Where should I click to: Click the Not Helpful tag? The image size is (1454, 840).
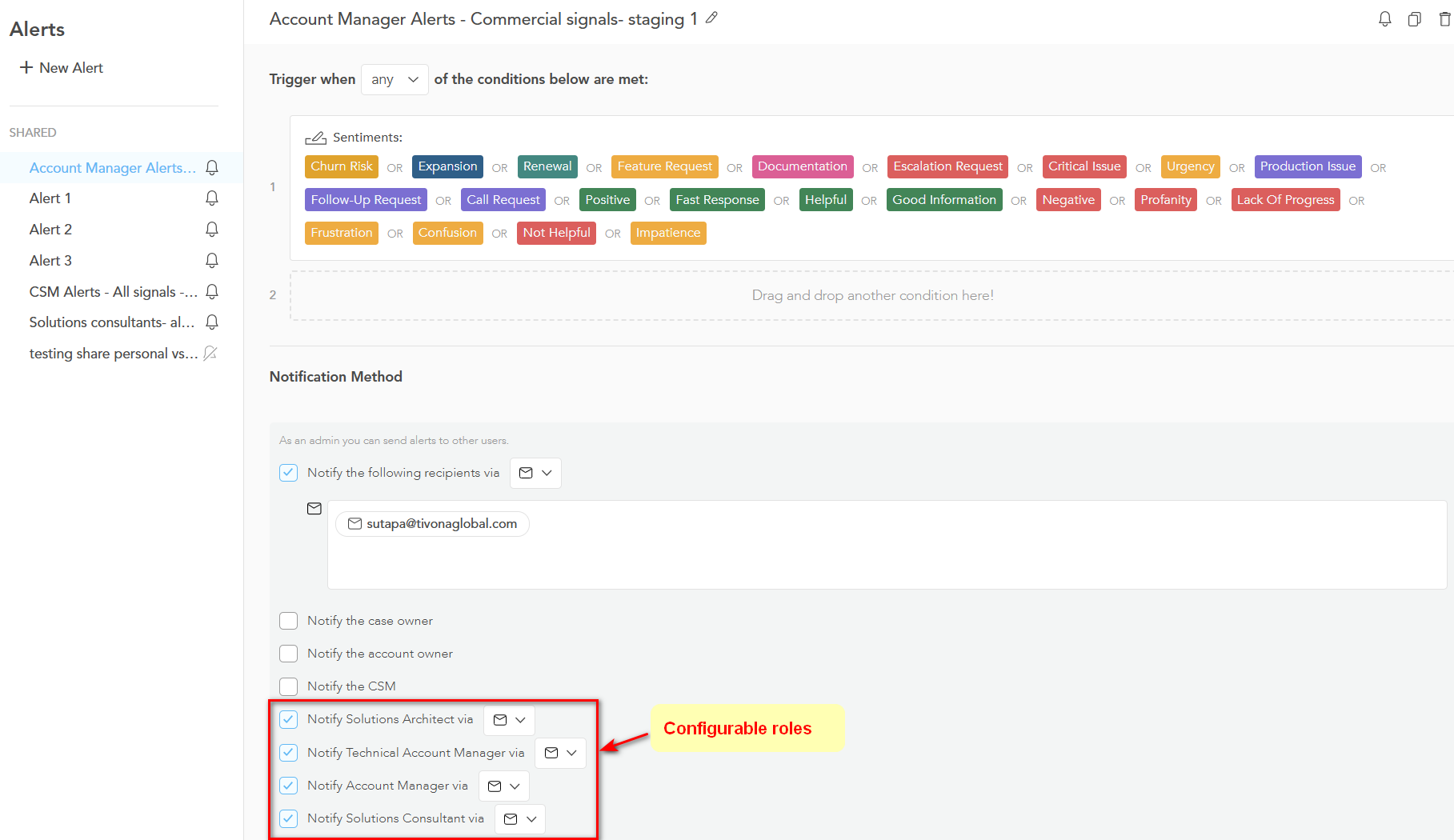click(x=556, y=233)
